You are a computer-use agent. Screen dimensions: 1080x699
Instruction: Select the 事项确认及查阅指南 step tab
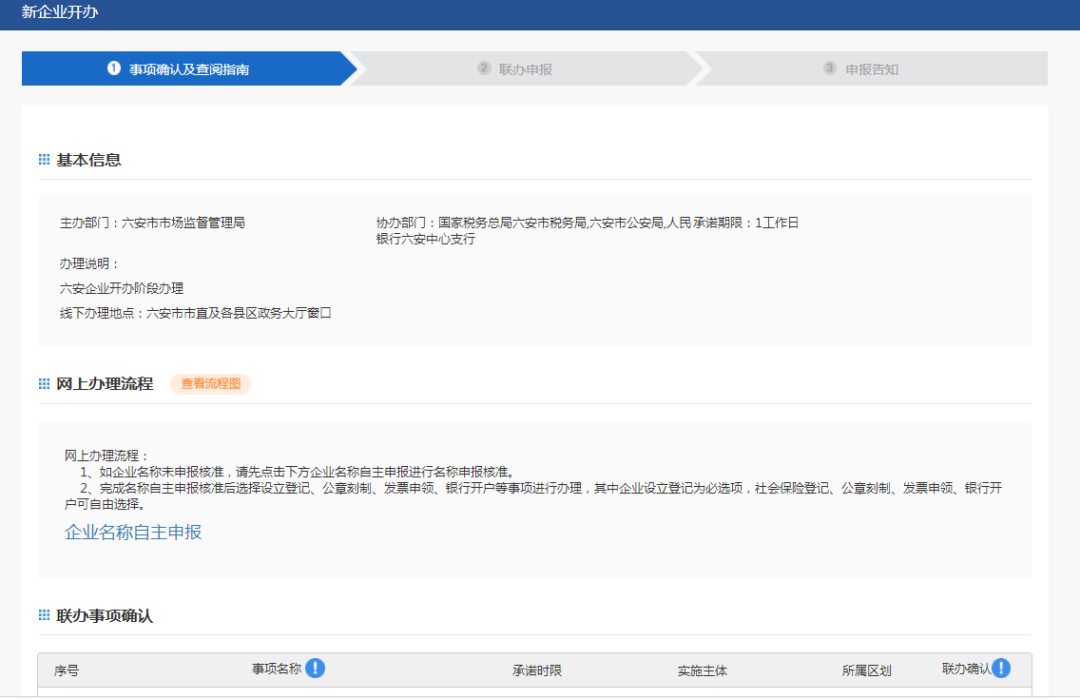click(x=189, y=69)
